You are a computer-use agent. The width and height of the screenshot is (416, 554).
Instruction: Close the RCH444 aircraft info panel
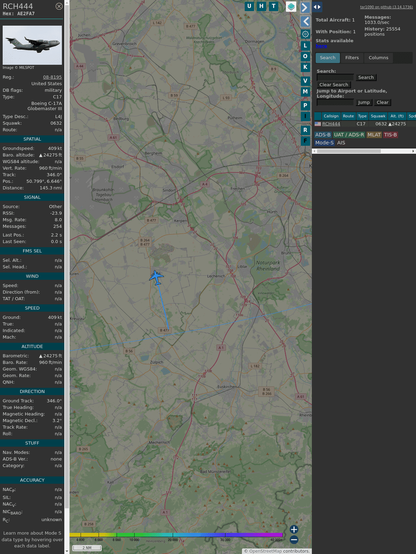click(59, 6)
